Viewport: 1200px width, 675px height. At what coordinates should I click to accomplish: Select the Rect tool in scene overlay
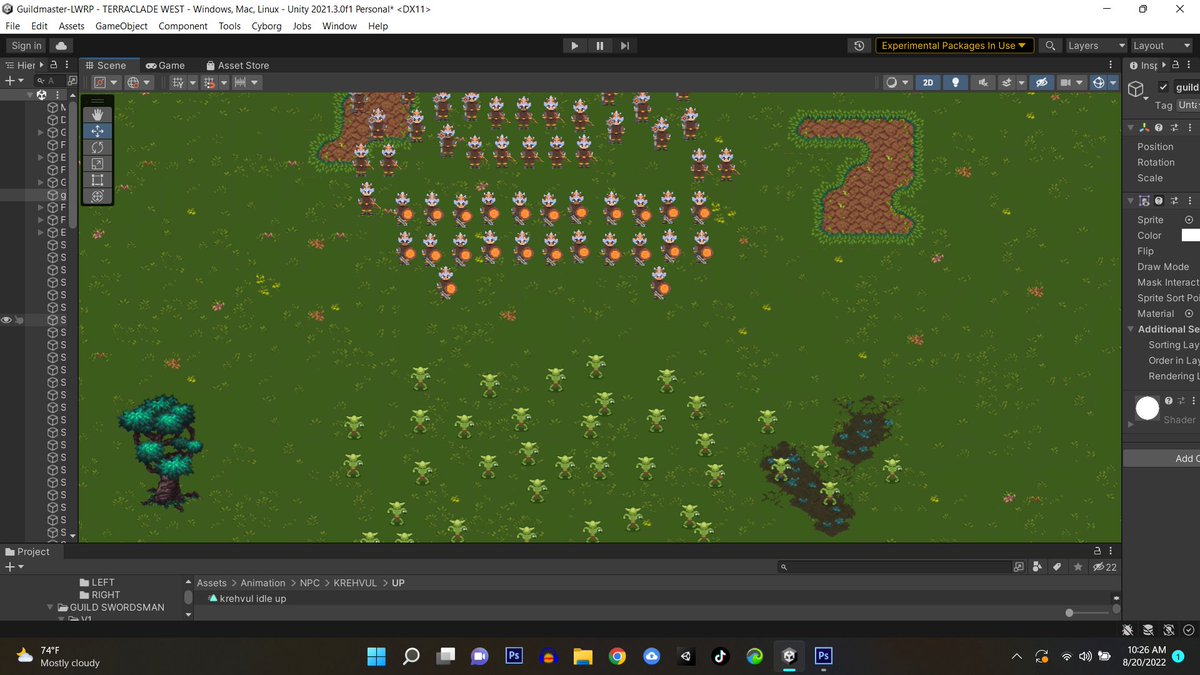(x=97, y=180)
